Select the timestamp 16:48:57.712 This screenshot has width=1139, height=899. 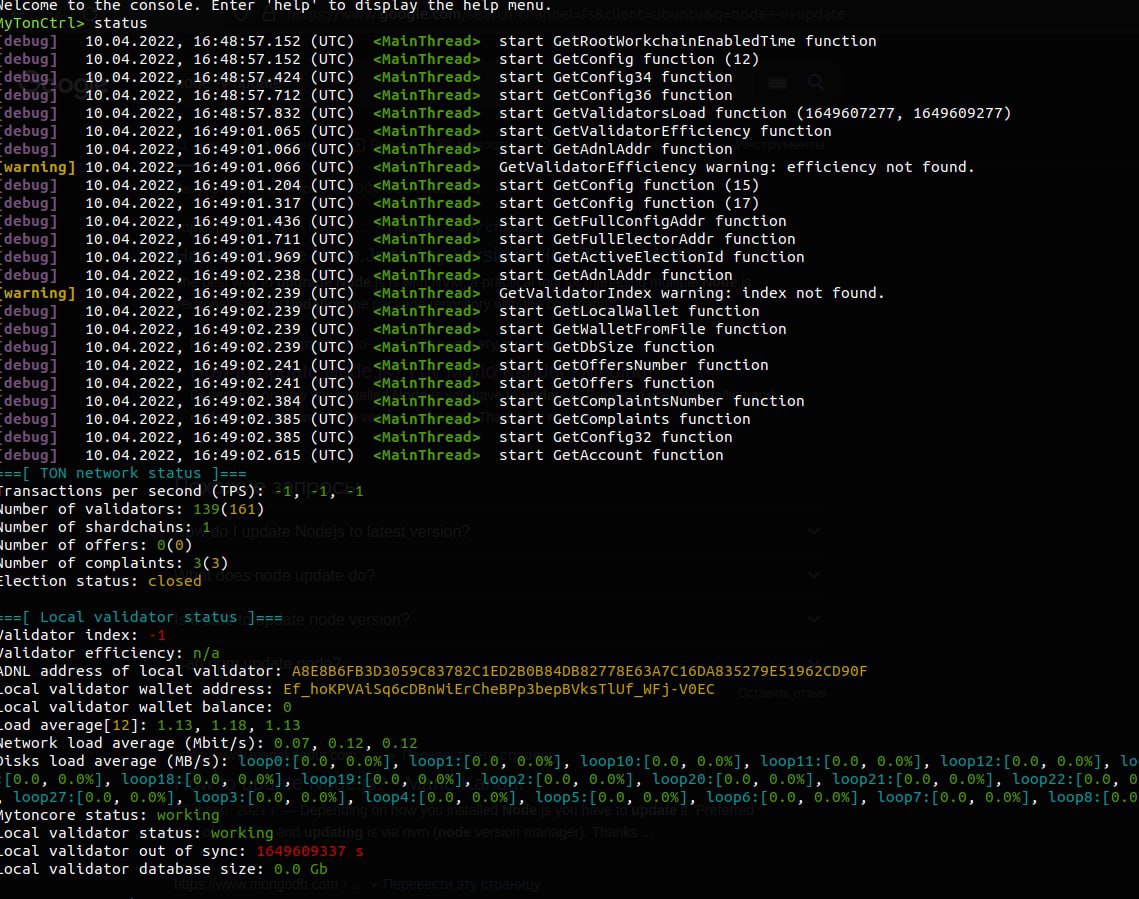[246, 95]
